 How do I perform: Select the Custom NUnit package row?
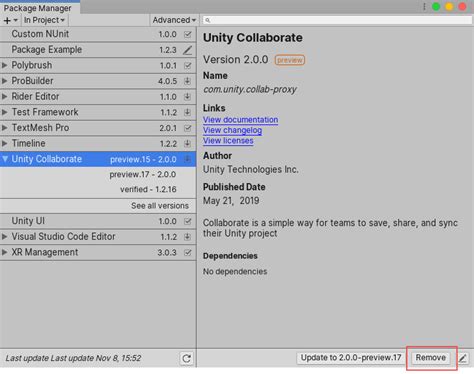point(98,34)
